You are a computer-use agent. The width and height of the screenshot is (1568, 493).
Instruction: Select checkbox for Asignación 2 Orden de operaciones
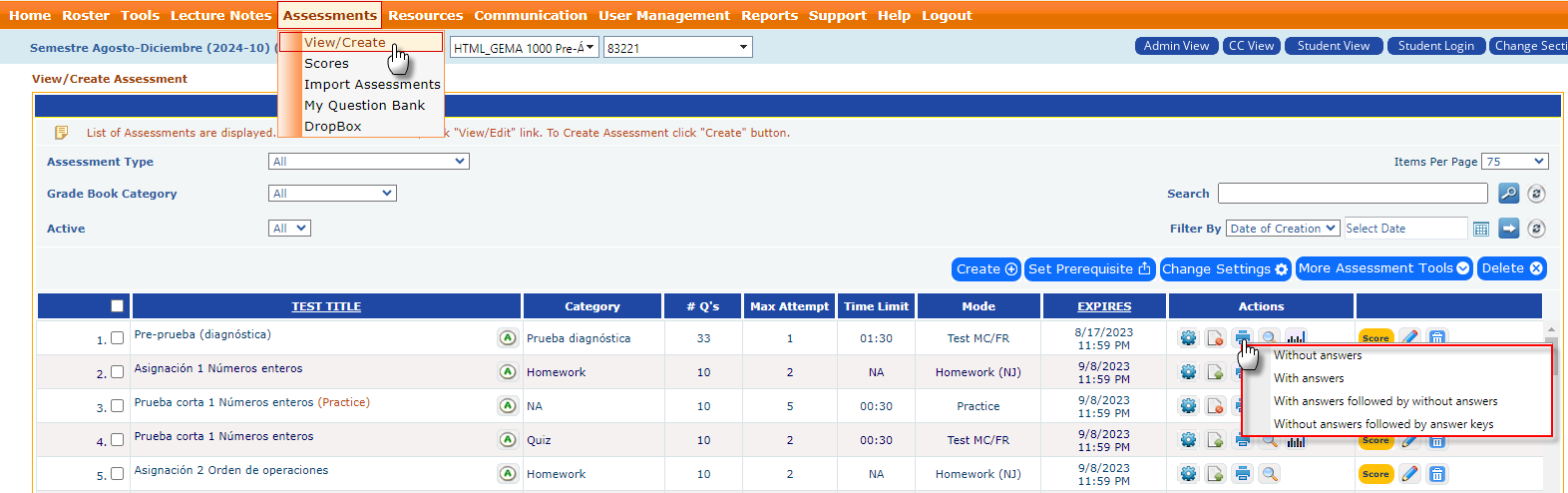(118, 474)
